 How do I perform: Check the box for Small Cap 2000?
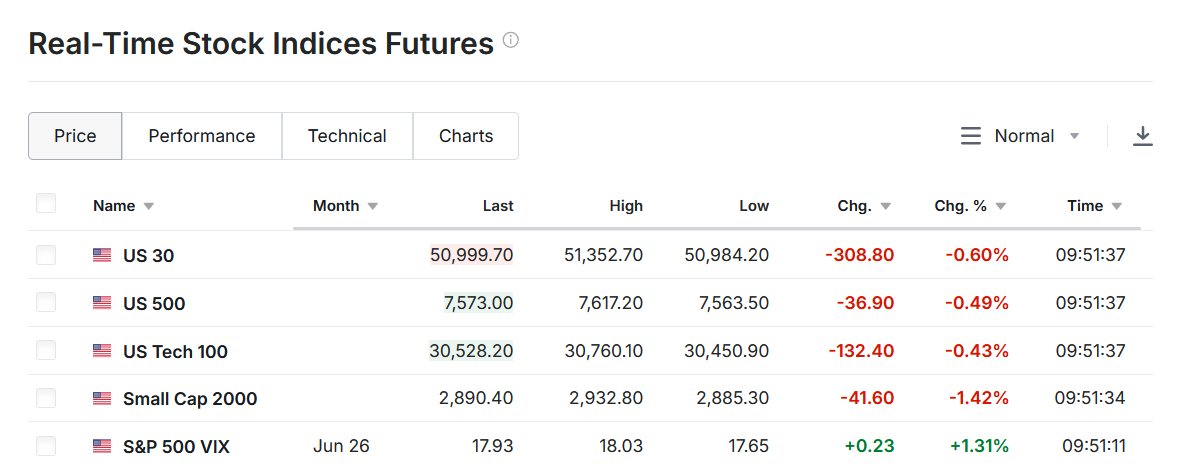click(46, 399)
